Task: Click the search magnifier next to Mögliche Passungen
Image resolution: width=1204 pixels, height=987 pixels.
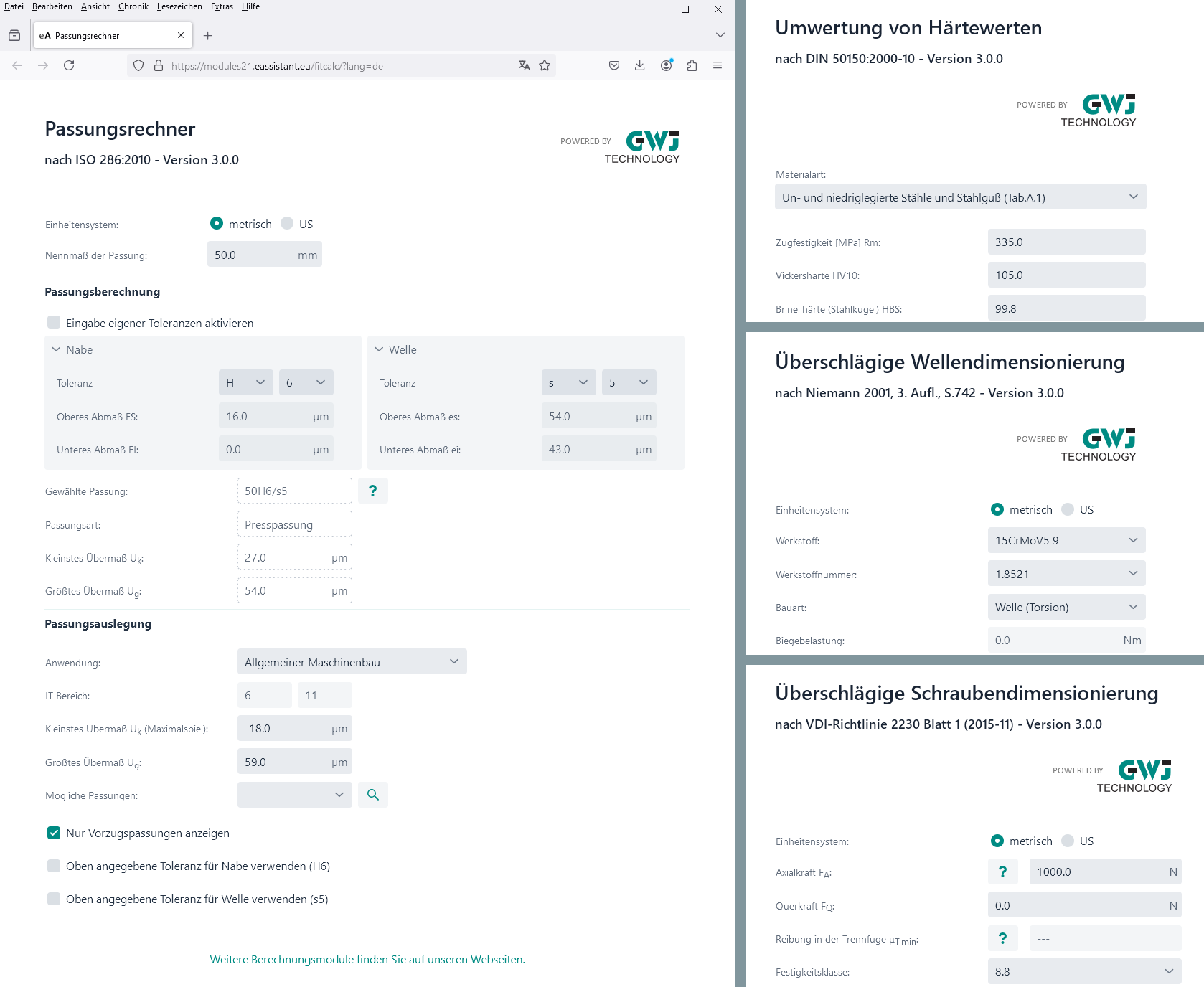Action: (x=372, y=795)
